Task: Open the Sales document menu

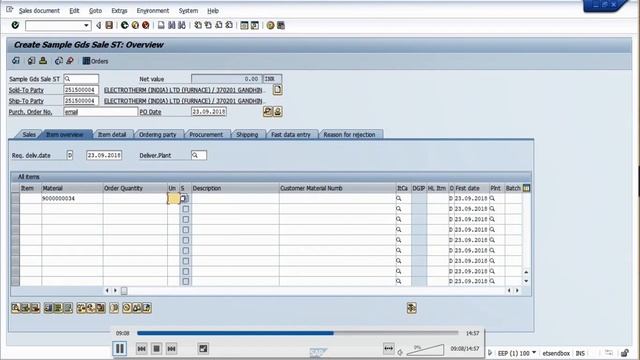Action: click(x=39, y=11)
